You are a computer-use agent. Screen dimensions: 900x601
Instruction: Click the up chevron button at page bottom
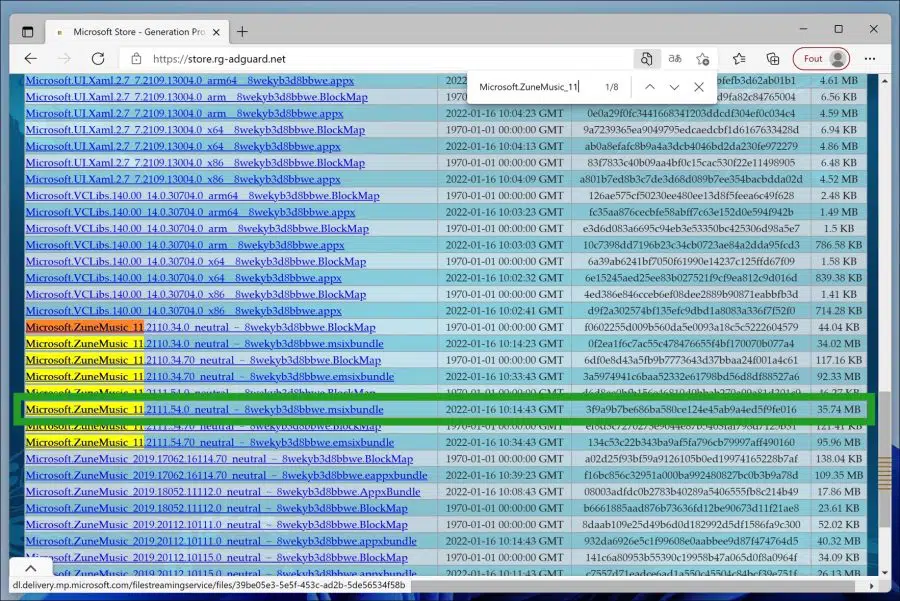tap(31, 568)
